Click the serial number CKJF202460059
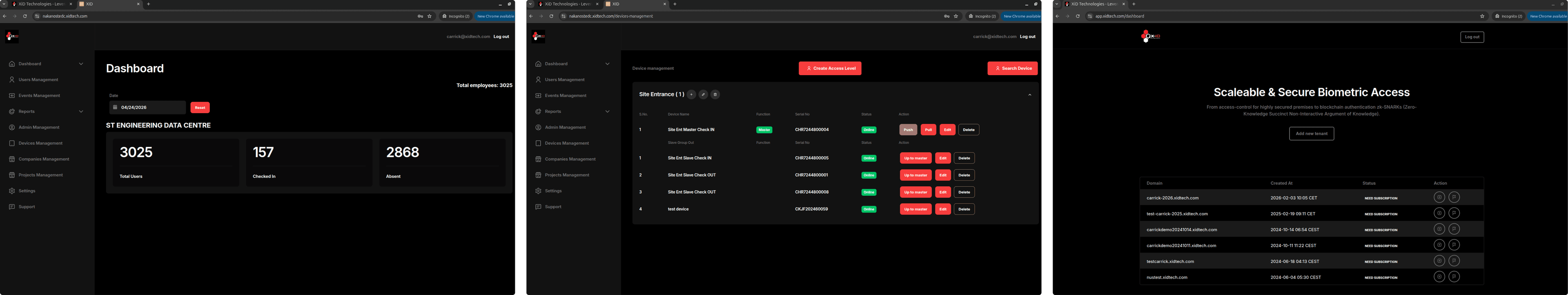The height and width of the screenshot is (295, 1568). [811, 209]
